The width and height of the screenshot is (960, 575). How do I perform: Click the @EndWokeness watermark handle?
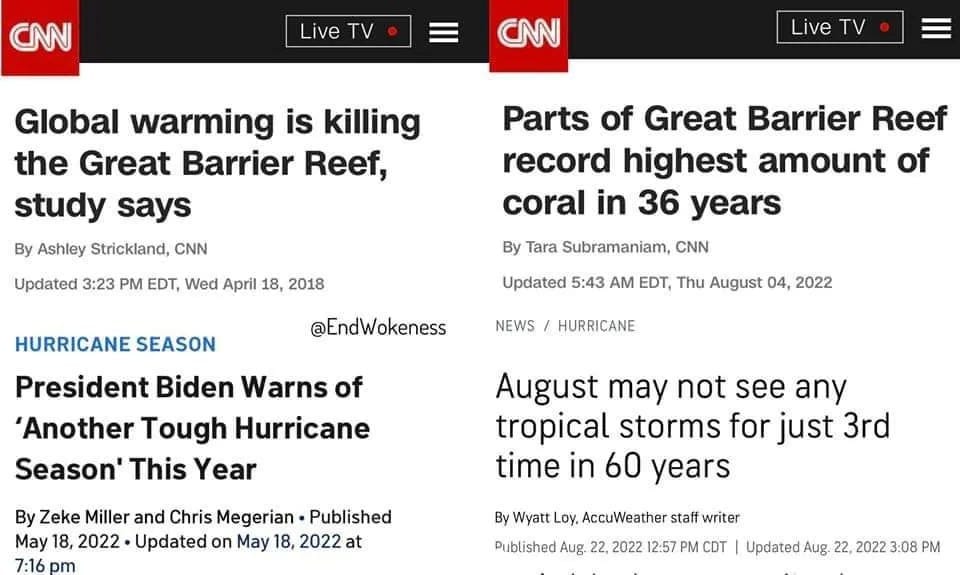378,328
